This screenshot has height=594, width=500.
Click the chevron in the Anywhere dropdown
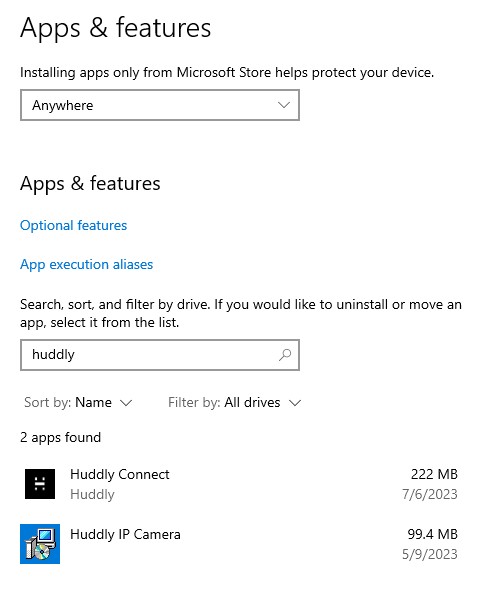(x=284, y=105)
